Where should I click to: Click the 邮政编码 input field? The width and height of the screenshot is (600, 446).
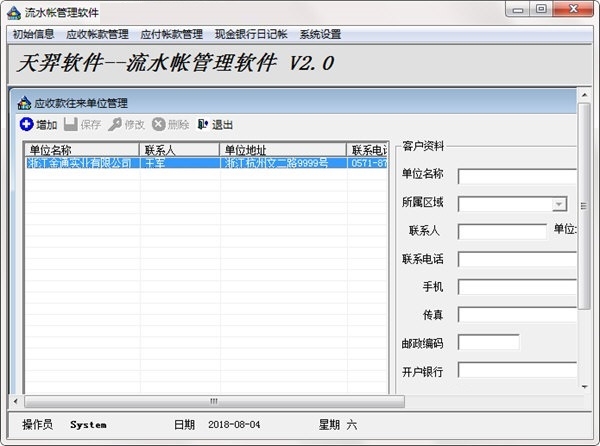pyautogui.click(x=489, y=342)
